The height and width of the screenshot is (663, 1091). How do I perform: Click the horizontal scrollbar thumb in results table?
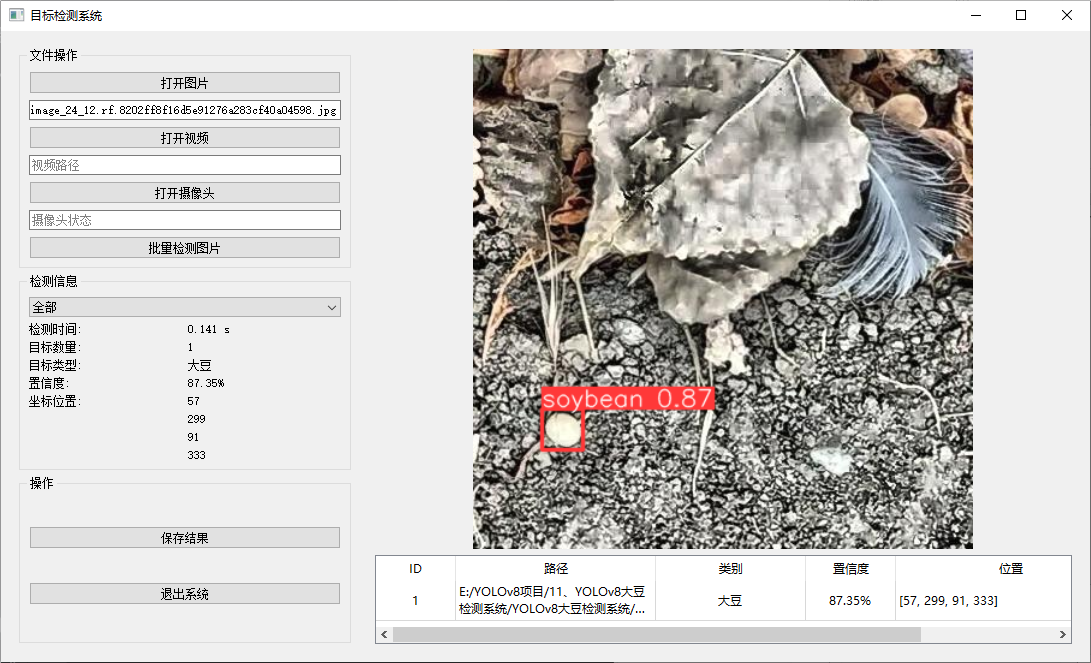click(x=656, y=634)
